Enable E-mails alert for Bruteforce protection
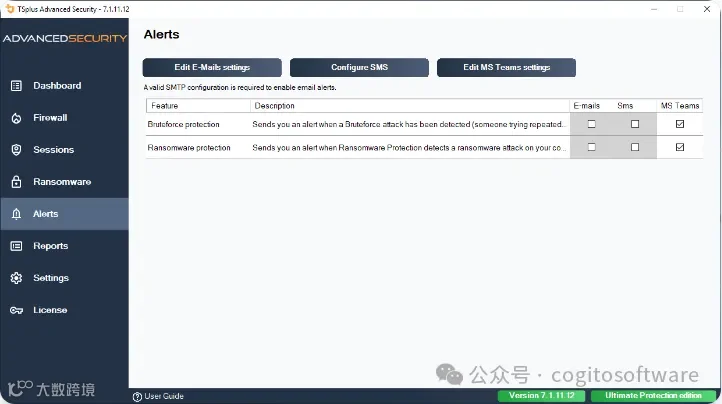 click(592, 124)
